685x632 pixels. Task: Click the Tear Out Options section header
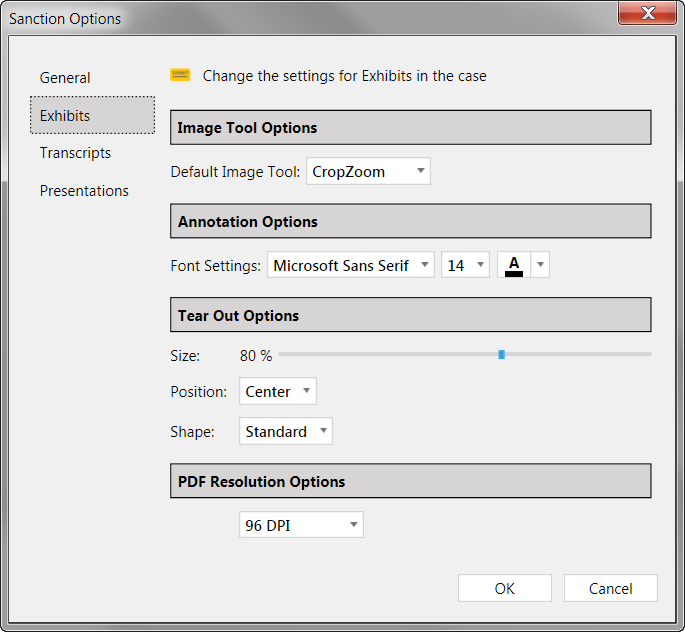[411, 315]
